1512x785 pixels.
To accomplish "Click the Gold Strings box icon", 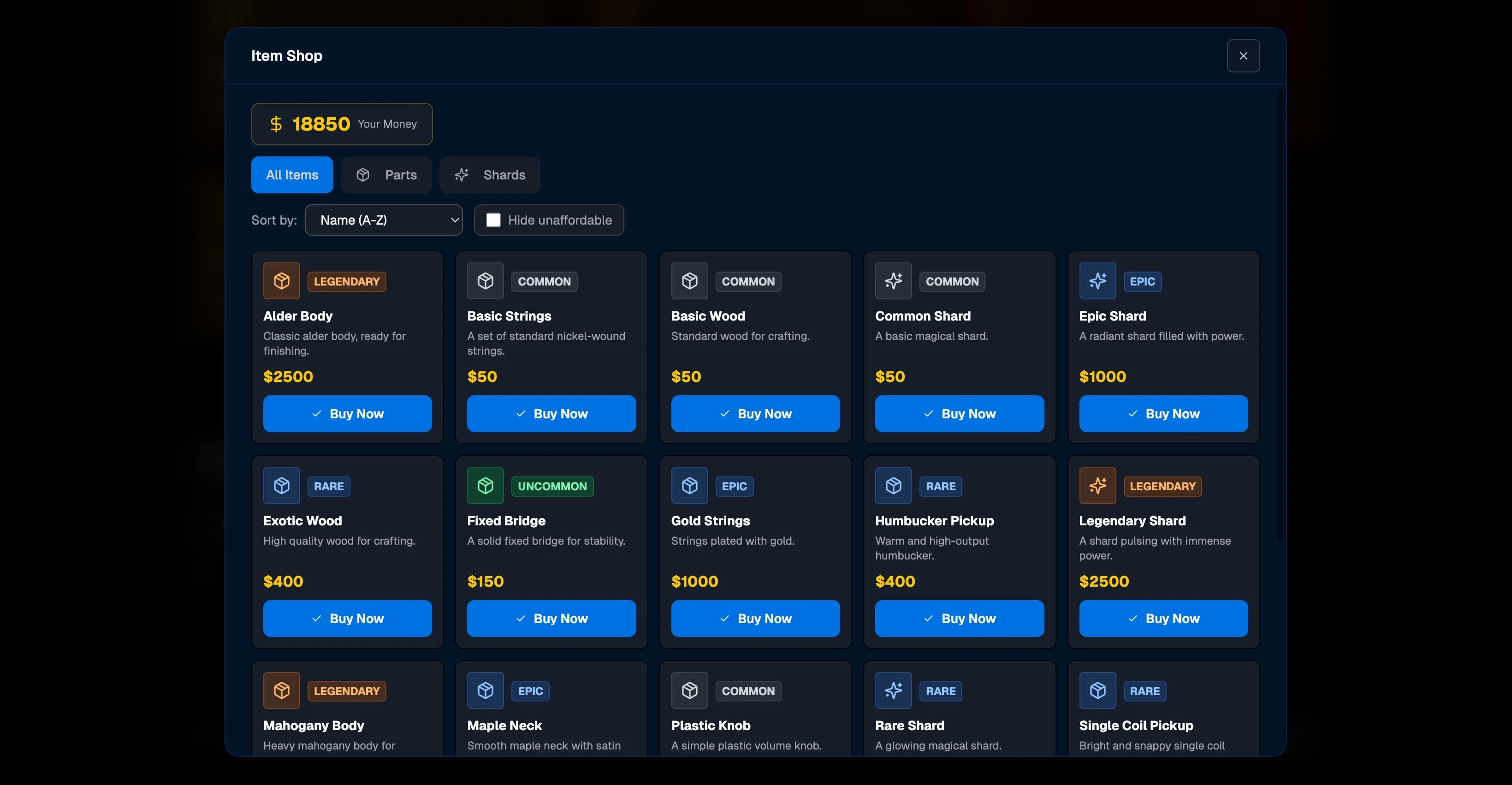I will click(x=690, y=486).
